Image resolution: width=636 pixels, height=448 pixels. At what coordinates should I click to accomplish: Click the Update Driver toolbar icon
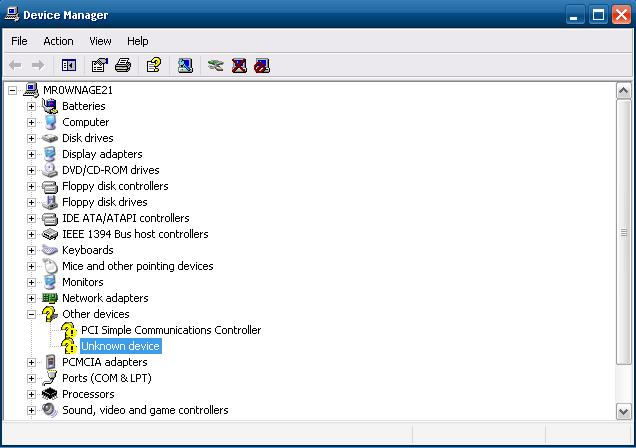click(x=215, y=66)
